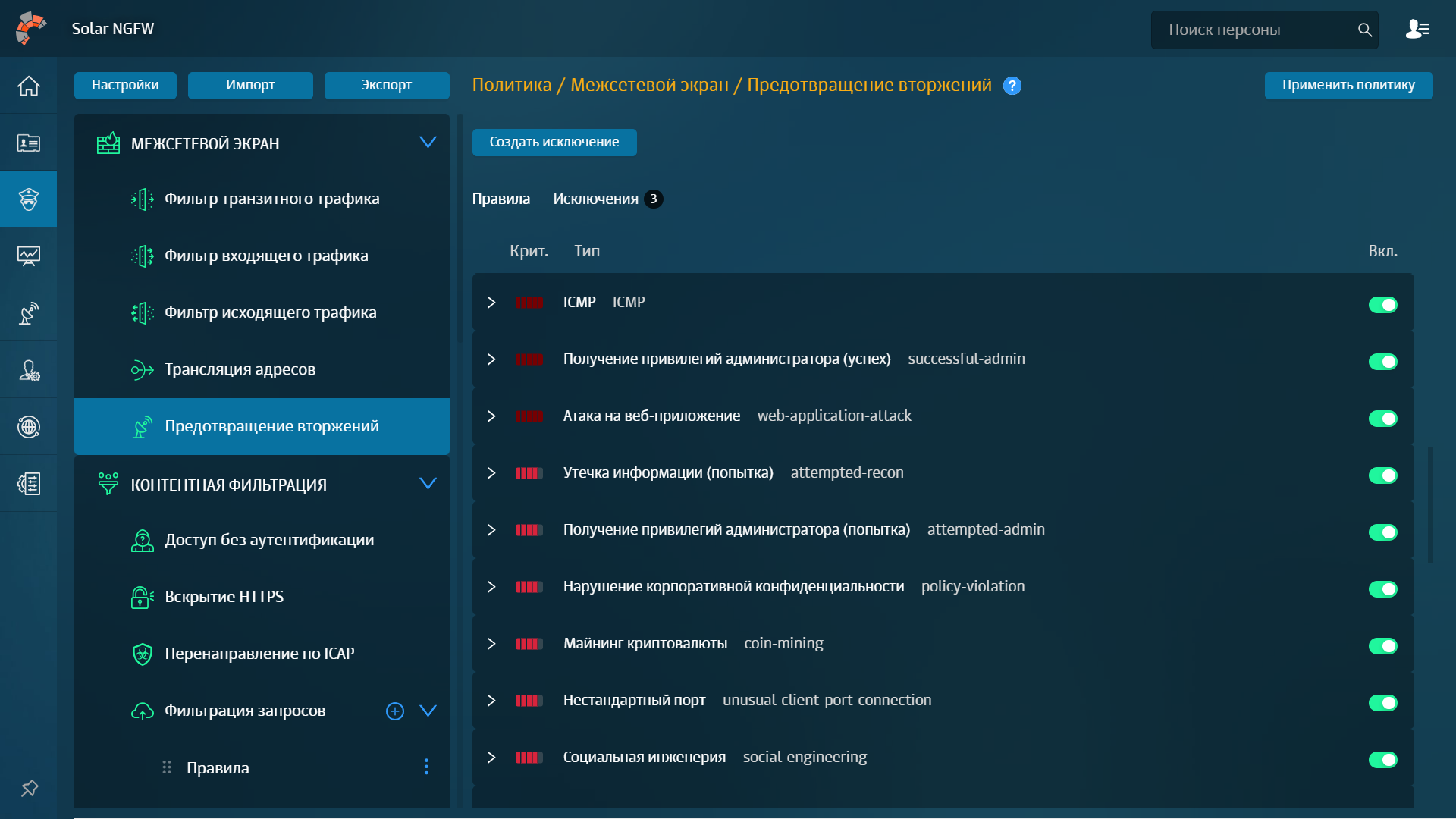This screenshot has width=1456, height=819.
Task: Click the rules list vertical scrollbar
Action: [x=1430, y=504]
